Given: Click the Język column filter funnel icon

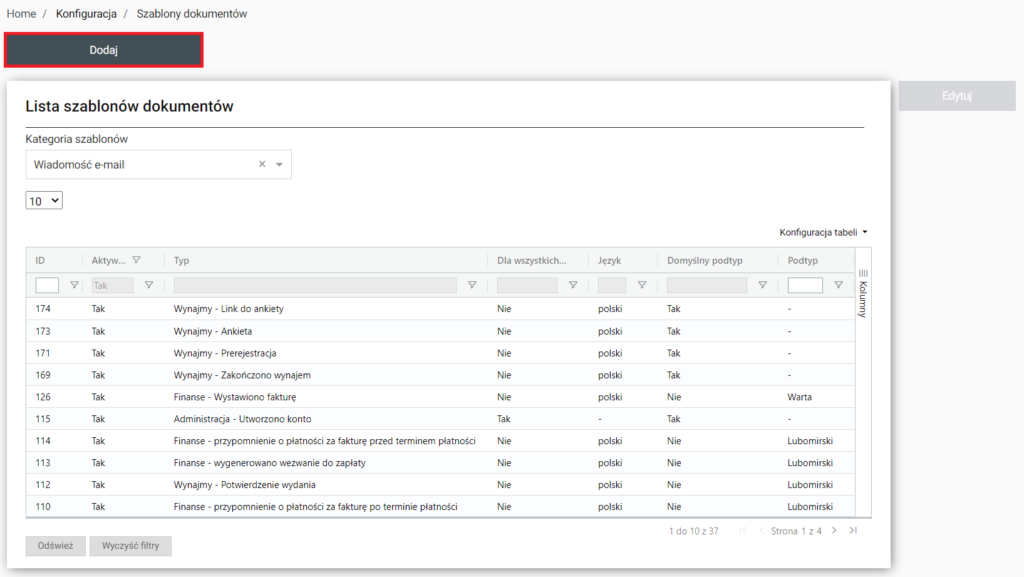Looking at the screenshot, I should 642,285.
